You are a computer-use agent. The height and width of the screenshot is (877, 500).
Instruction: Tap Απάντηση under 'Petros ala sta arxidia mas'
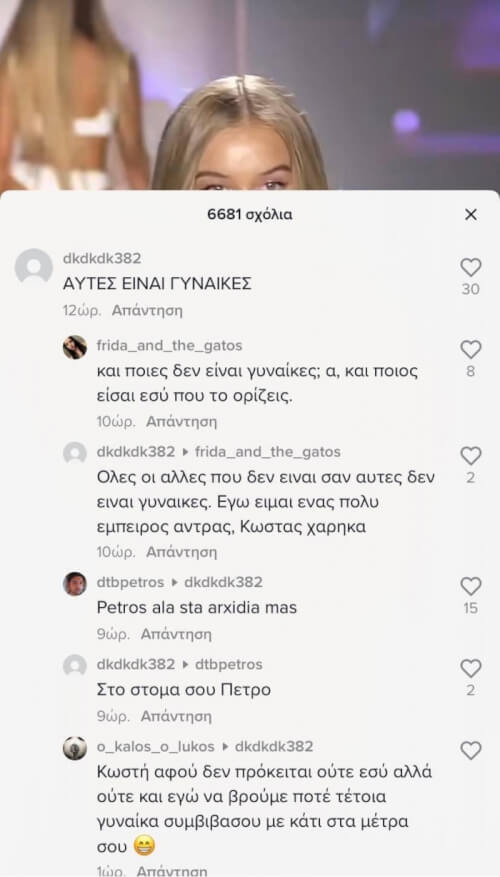coord(176,634)
